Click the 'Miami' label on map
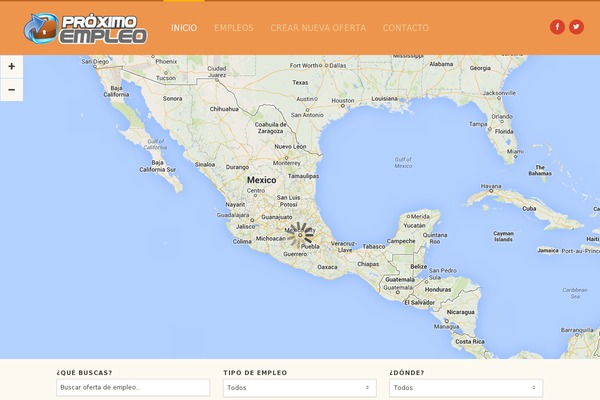The height and width of the screenshot is (400, 600). coord(515,152)
